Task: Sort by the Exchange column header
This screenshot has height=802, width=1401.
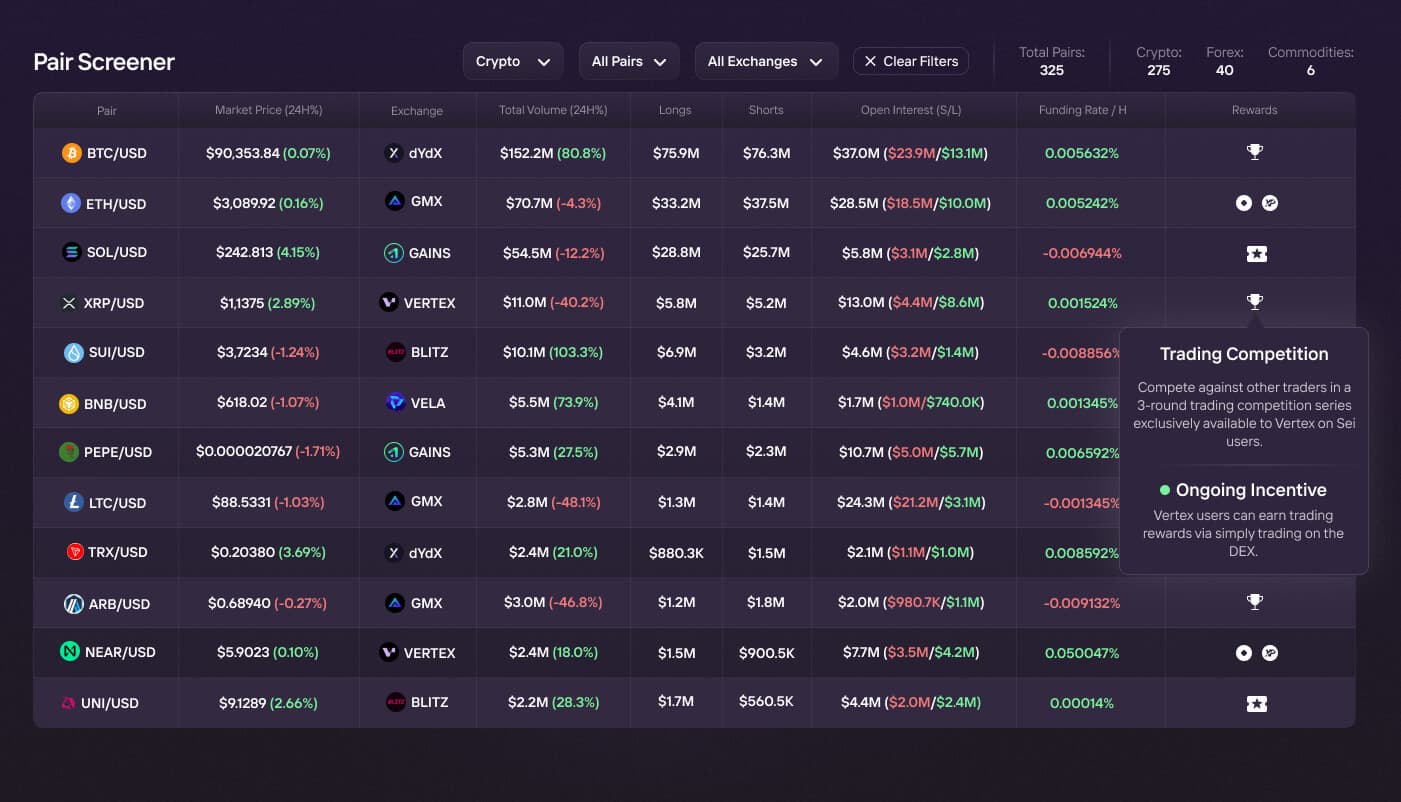Action: (417, 111)
